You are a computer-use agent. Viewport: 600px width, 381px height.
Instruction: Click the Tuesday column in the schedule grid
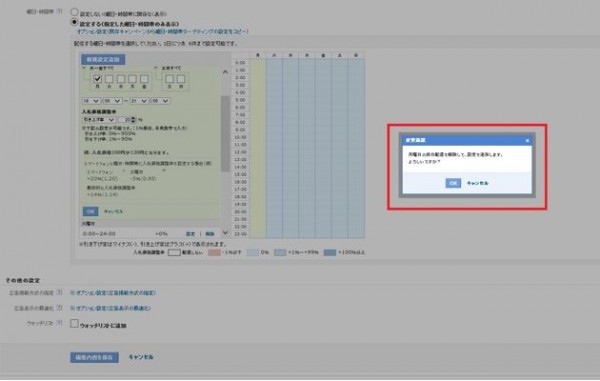[274, 148]
